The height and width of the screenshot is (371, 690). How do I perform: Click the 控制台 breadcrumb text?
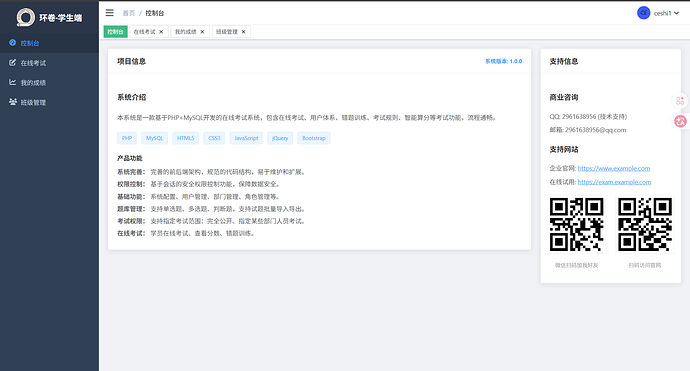(x=154, y=13)
